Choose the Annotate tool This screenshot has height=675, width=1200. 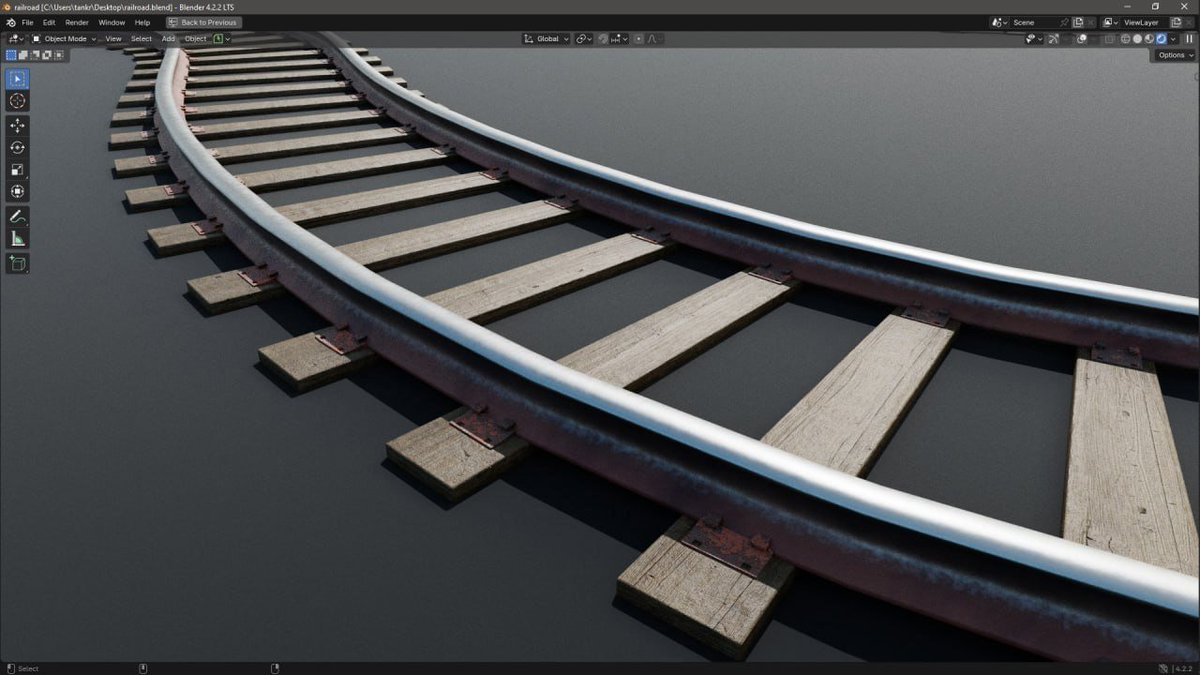click(x=16, y=216)
